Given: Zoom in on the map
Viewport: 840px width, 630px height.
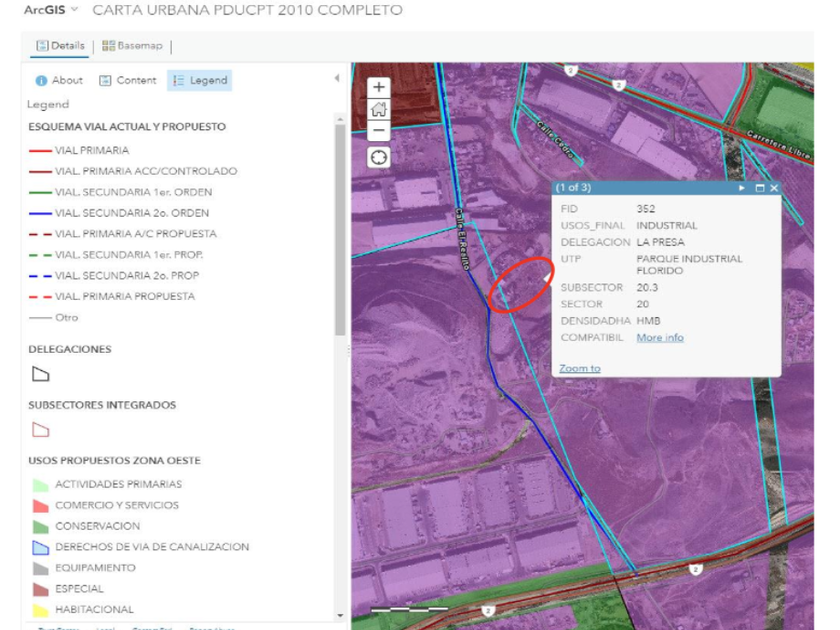Looking at the screenshot, I should pos(379,88).
